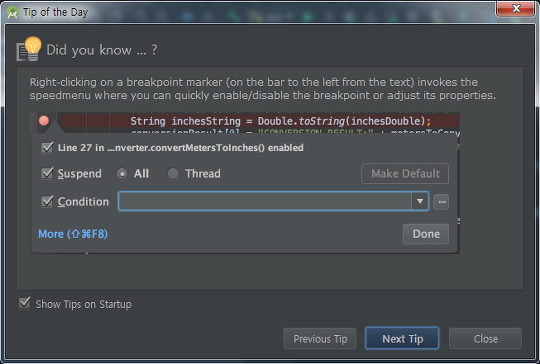Click the Make Default button
540x364 pixels.
point(405,174)
